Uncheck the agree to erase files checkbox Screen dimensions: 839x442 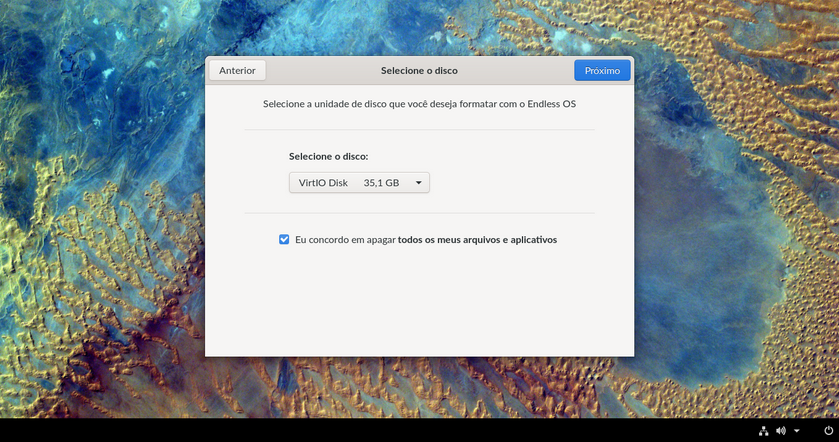284,239
